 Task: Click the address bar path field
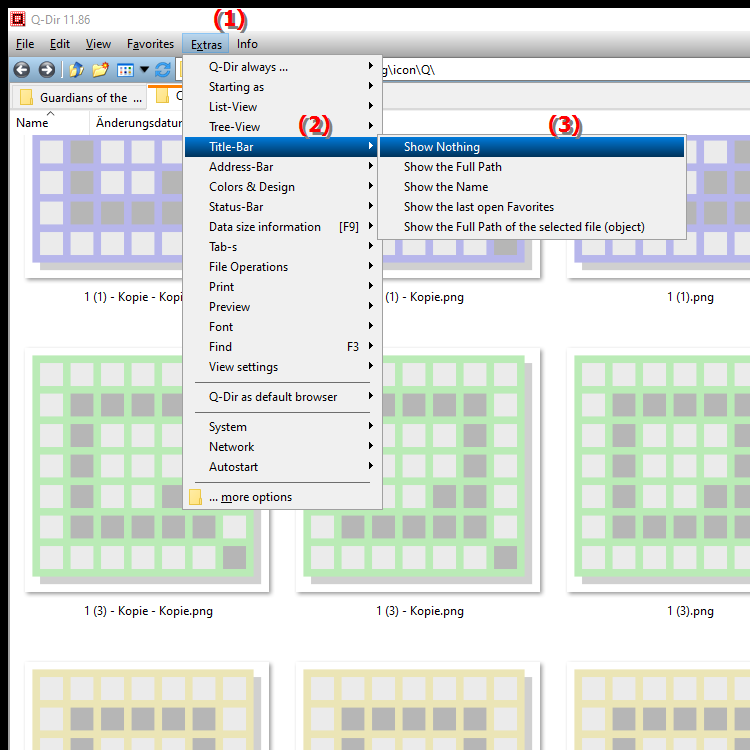point(564,70)
